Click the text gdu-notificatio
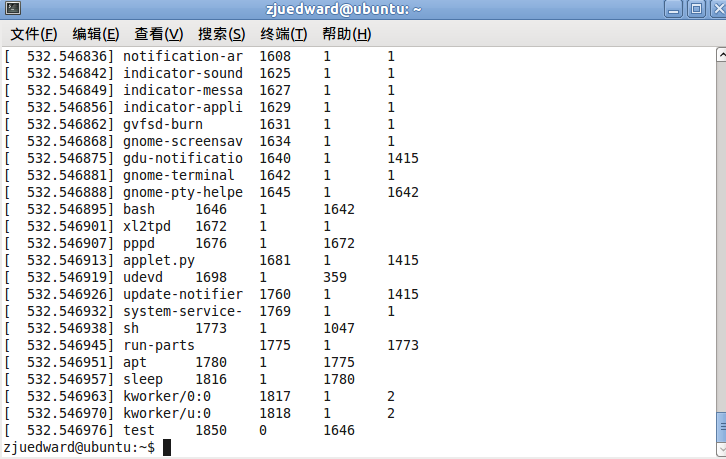Screen dimensions: 726x459 182,158
